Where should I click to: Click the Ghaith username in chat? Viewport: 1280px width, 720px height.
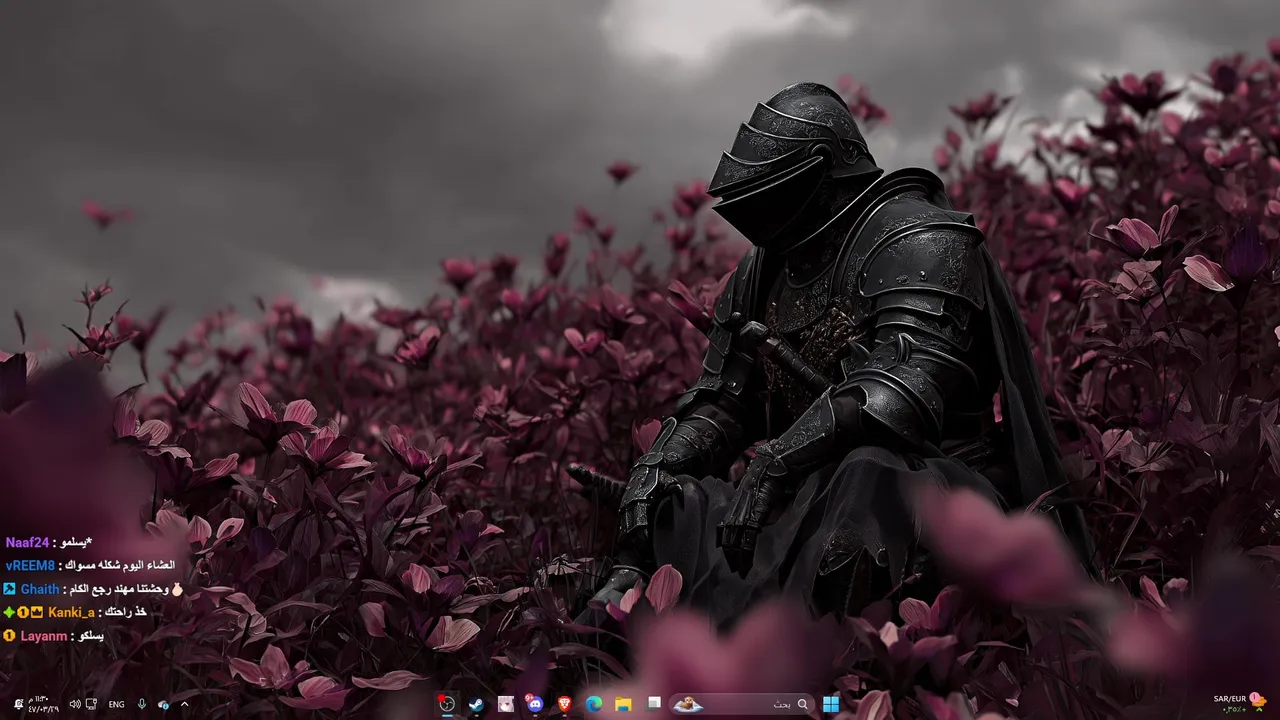[x=40, y=589]
